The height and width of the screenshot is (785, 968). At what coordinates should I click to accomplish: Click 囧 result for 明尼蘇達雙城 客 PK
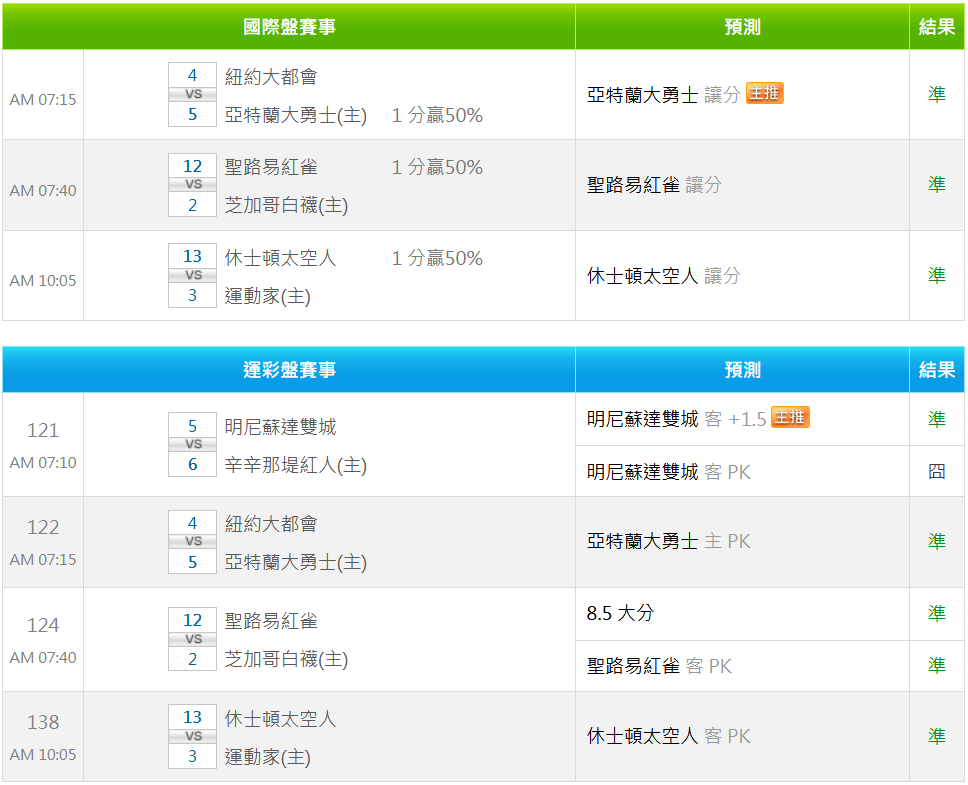pos(937,471)
